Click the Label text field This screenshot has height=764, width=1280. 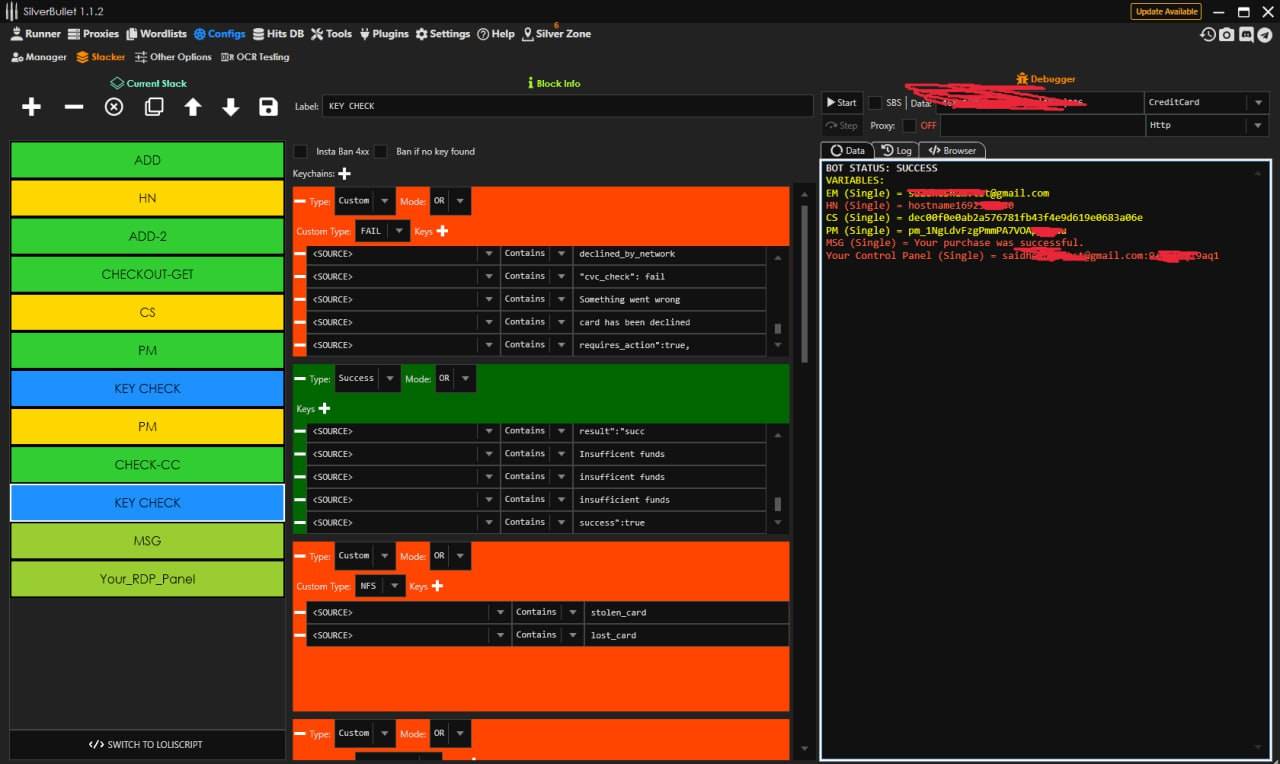566,106
